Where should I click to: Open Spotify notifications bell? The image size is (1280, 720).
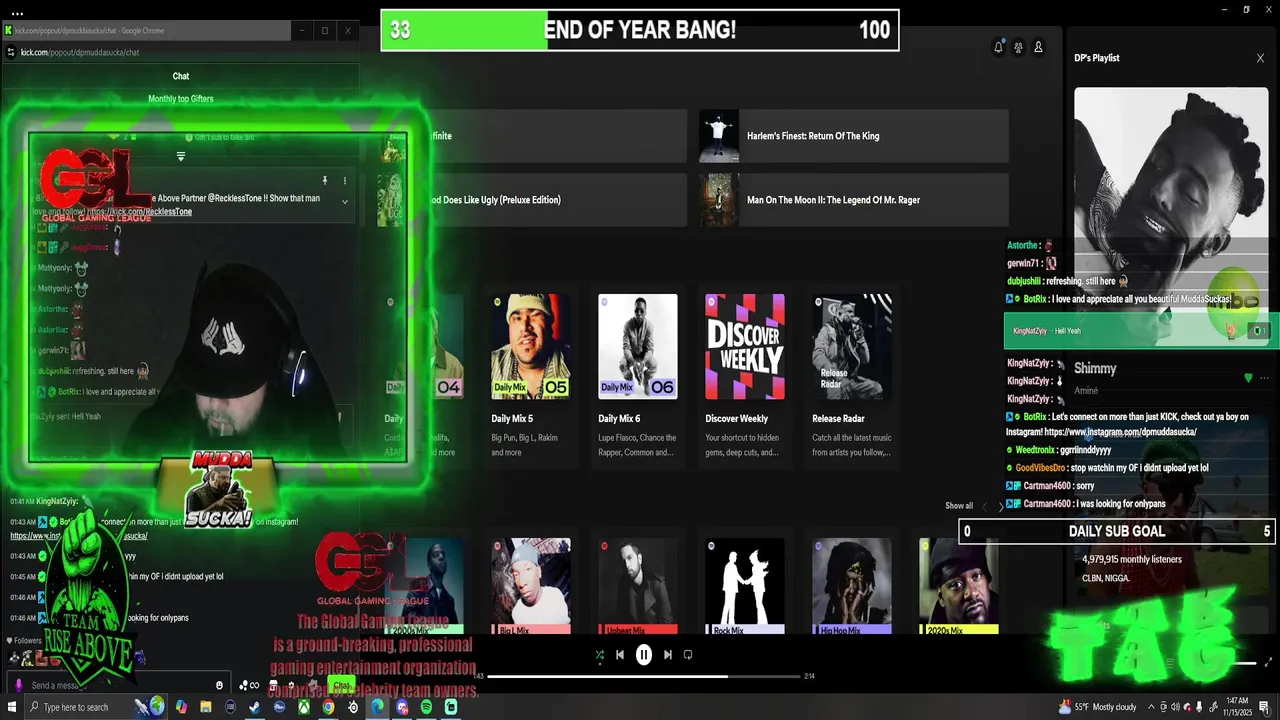tap(998, 47)
